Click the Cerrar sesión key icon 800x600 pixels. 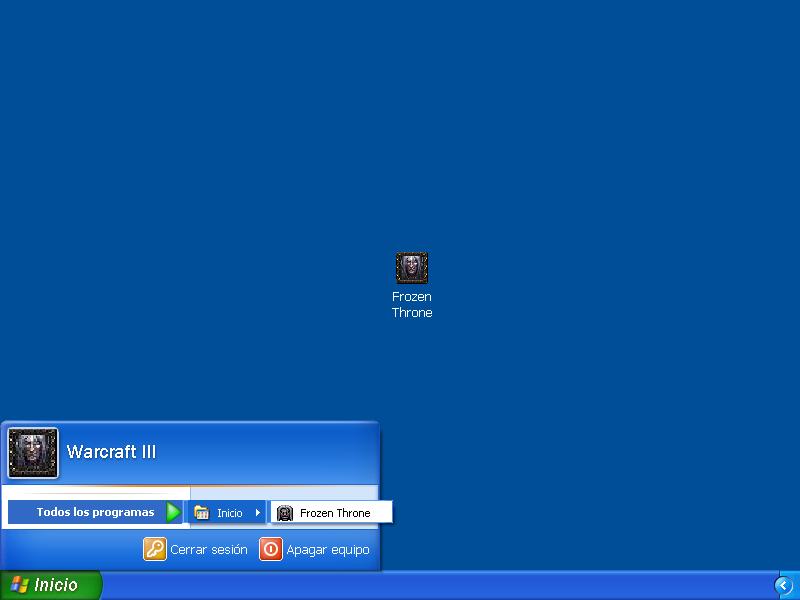[x=155, y=549]
